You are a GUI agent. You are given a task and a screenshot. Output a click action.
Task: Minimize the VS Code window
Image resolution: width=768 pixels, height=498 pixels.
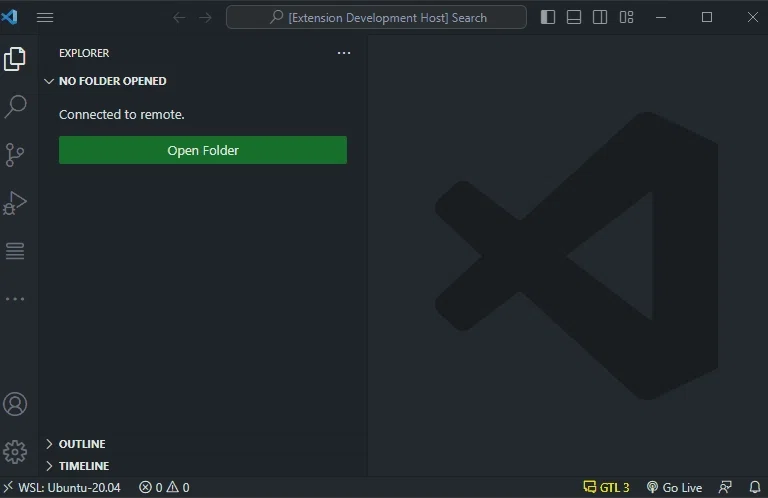[661, 18]
